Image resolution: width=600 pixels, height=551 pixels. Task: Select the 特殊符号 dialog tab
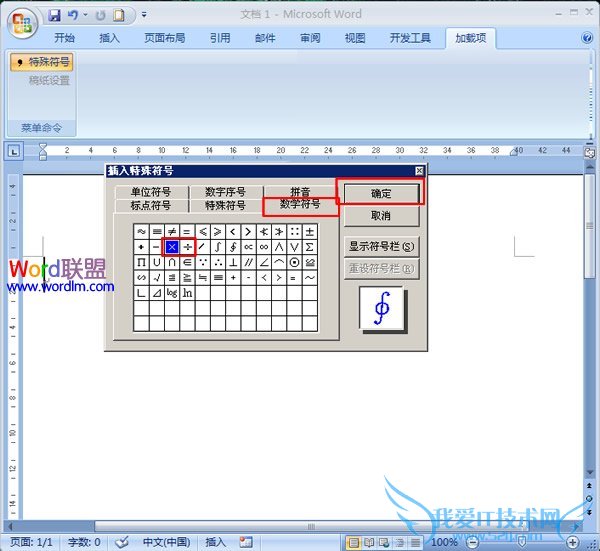point(225,205)
